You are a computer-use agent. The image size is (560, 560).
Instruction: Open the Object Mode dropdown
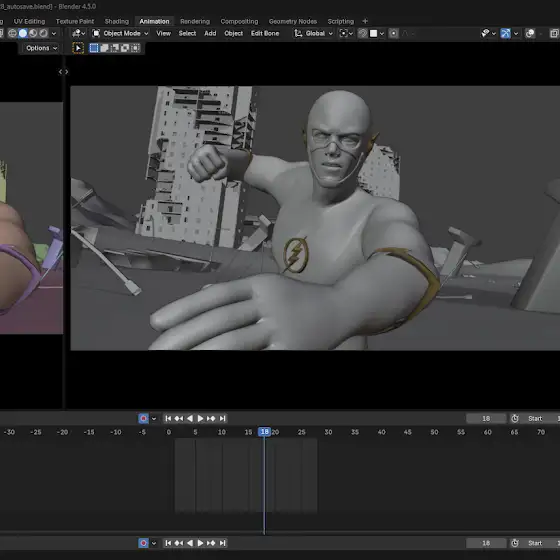point(120,33)
